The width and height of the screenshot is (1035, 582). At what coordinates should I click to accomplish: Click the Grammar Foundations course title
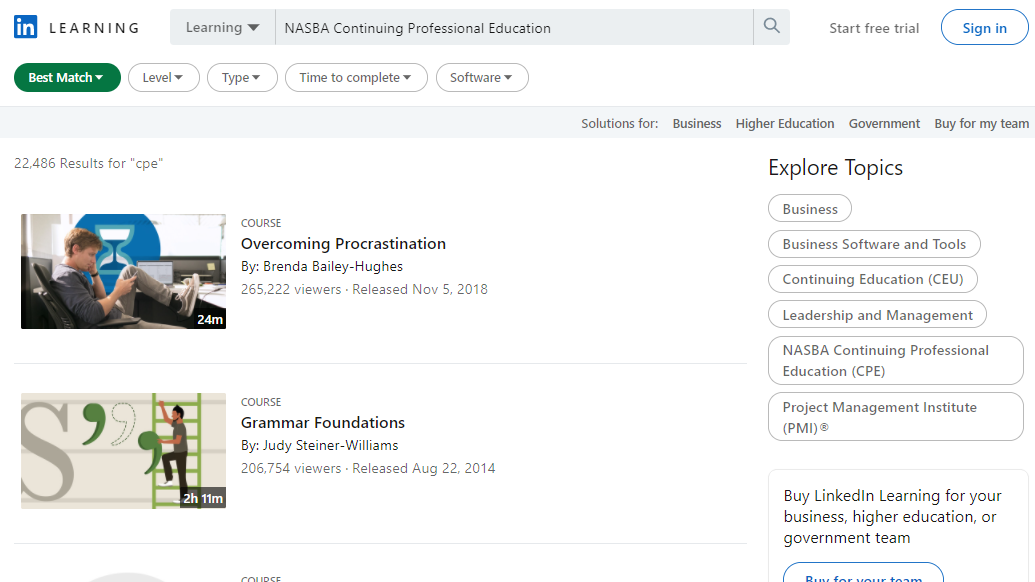pyautogui.click(x=323, y=422)
